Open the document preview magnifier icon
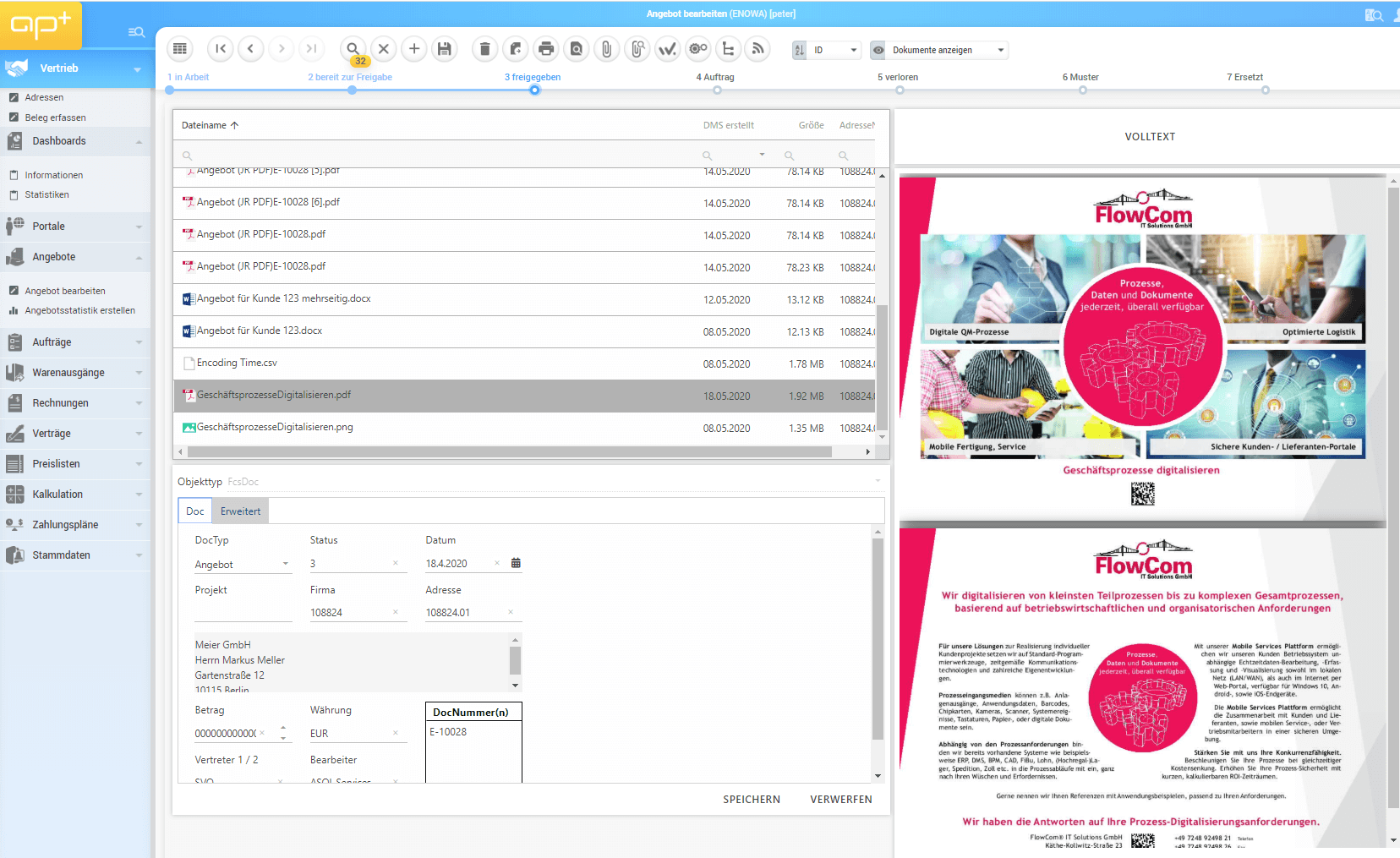Viewport: 1400px width, 858px height. coord(576,49)
